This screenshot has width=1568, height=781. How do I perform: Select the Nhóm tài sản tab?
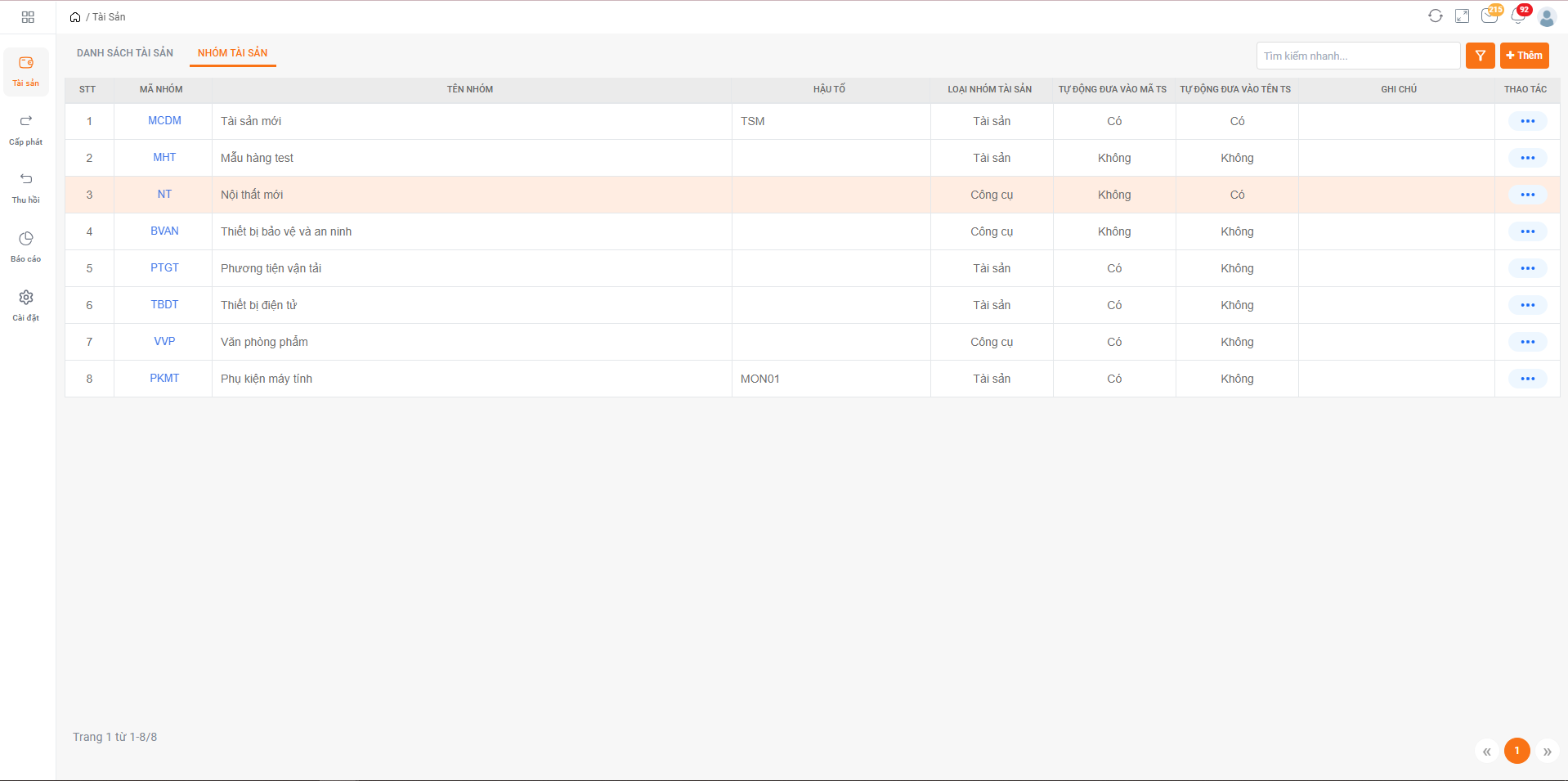232,53
